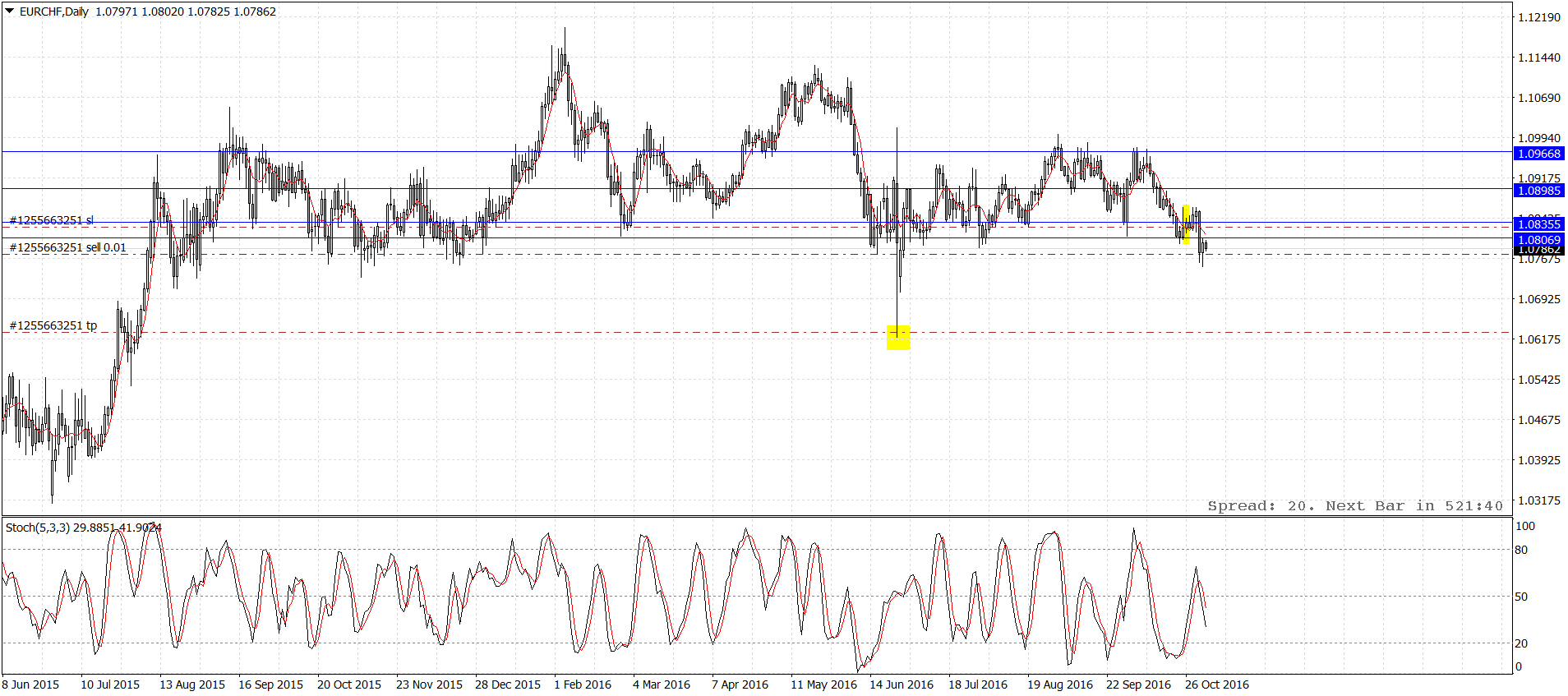The width and height of the screenshot is (1568, 696).
Task: Click the 26 Oct 2016 date label
Action: coord(1217,684)
